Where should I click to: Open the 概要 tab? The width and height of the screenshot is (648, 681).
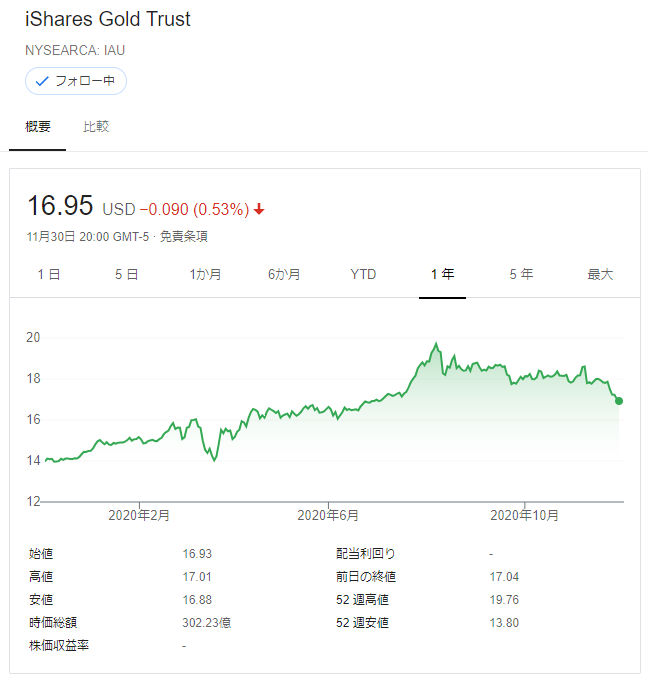pyautogui.click(x=38, y=126)
